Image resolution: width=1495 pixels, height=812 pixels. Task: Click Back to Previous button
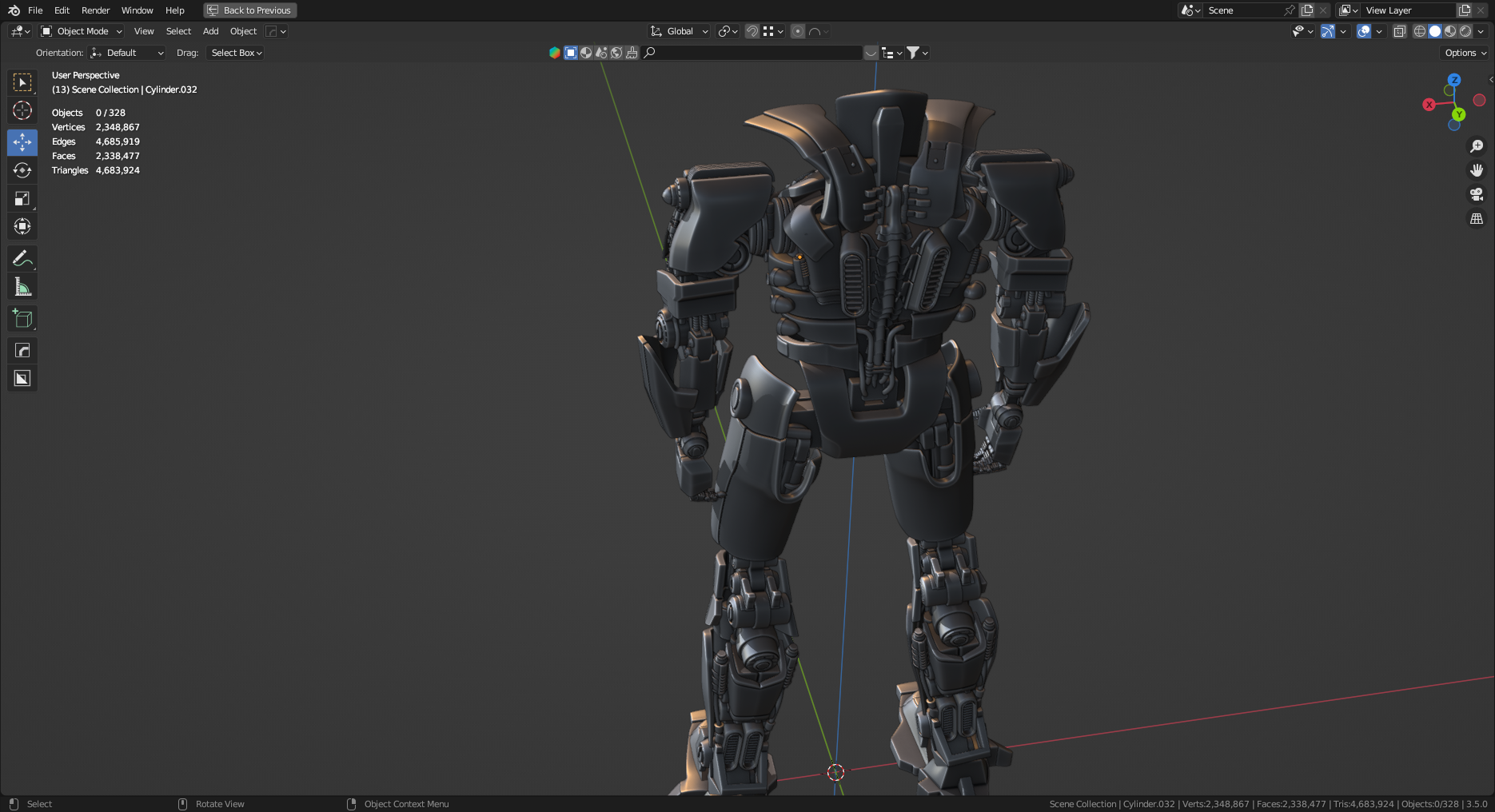point(250,10)
